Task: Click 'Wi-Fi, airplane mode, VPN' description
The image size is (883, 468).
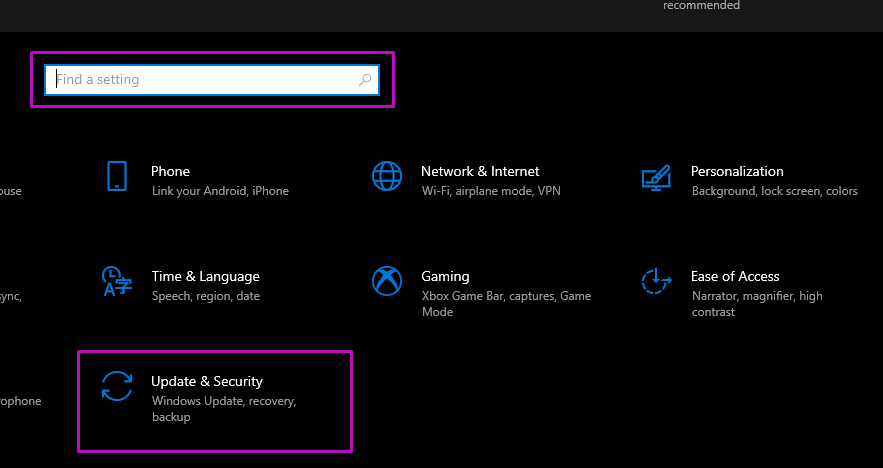Action: (x=491, y=191)
